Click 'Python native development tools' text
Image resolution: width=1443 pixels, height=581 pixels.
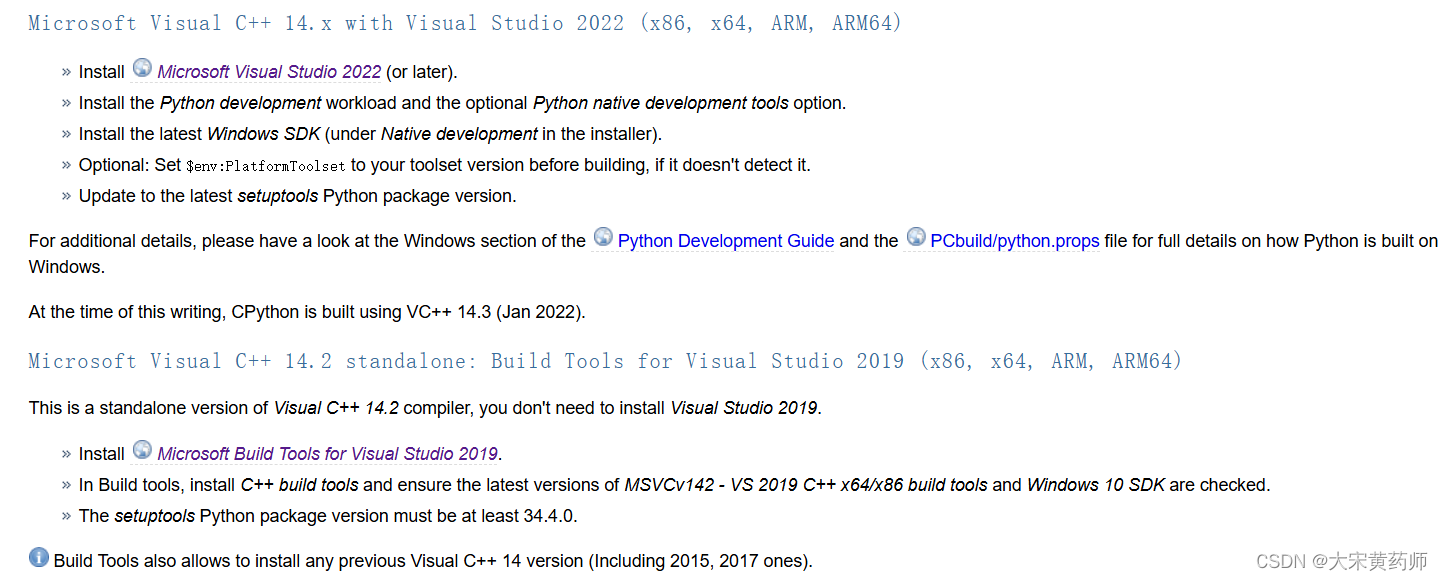pos(661,103)
